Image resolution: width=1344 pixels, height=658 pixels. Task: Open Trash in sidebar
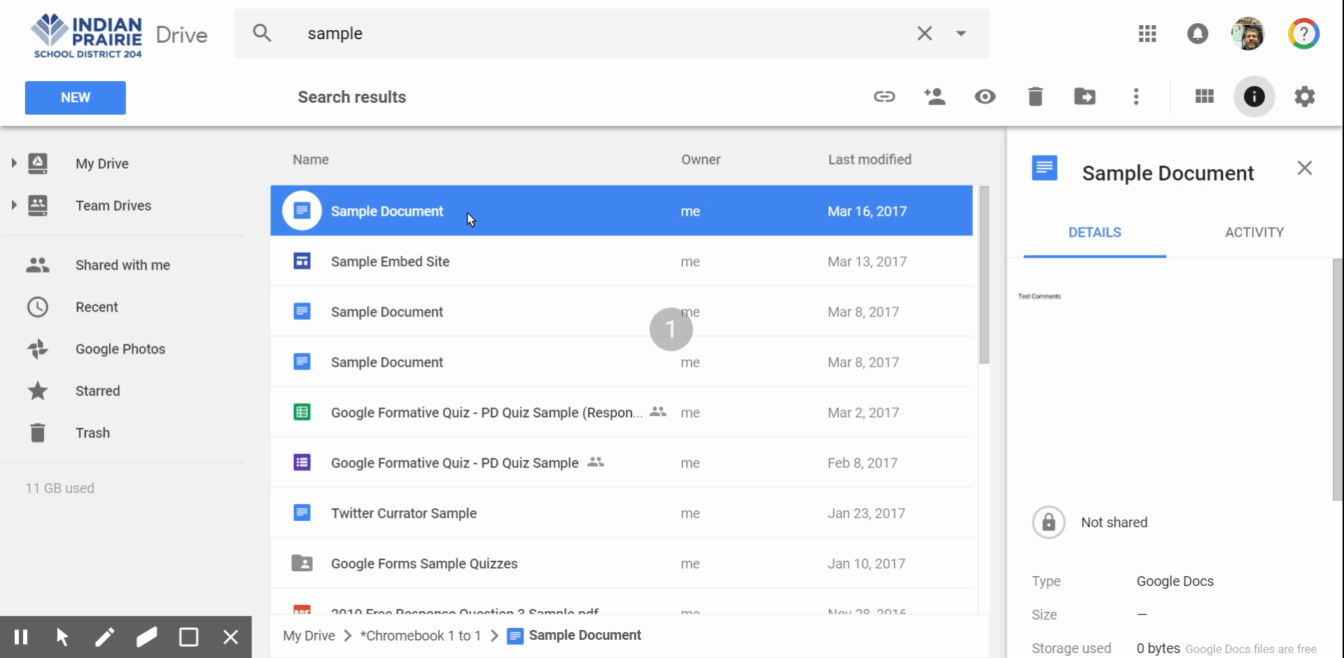(92, 433)
